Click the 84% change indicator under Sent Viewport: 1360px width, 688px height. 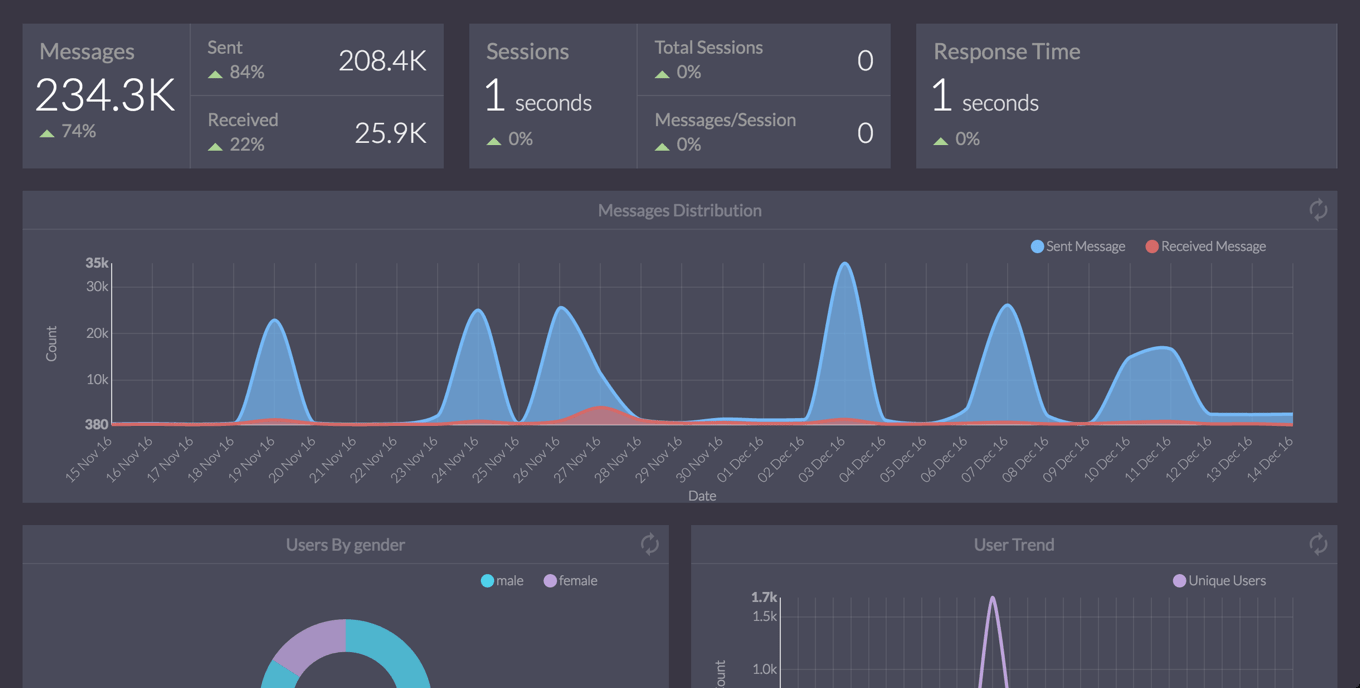coord(236,72)
